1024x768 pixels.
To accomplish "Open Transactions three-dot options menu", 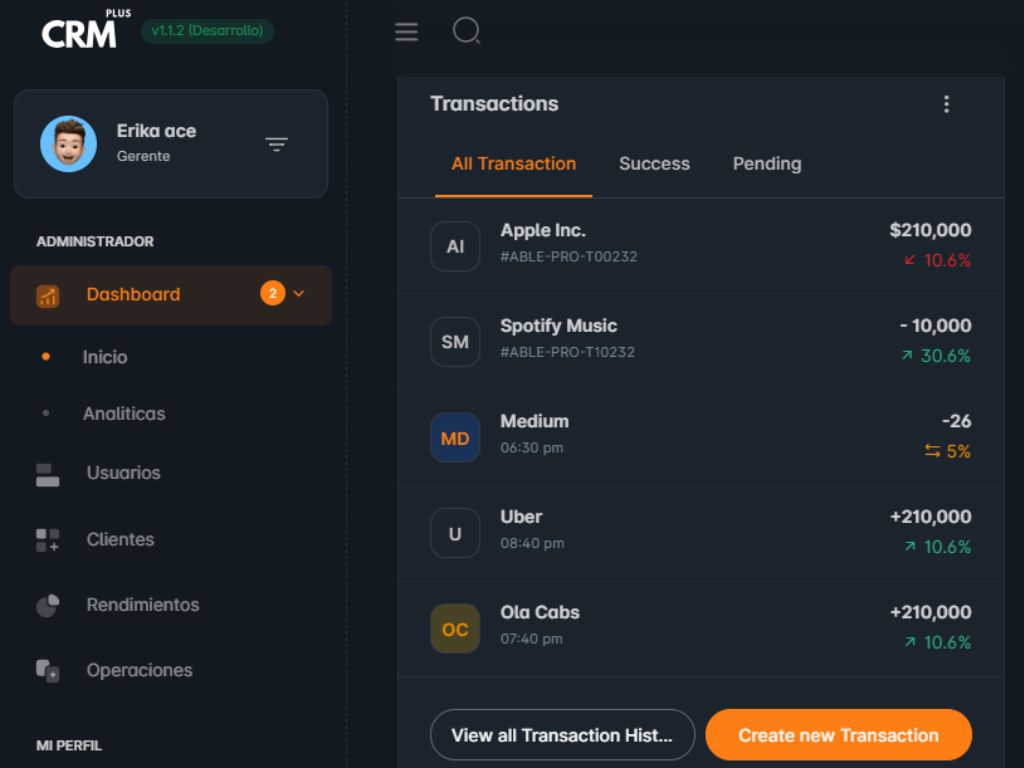I will (946, 104).
